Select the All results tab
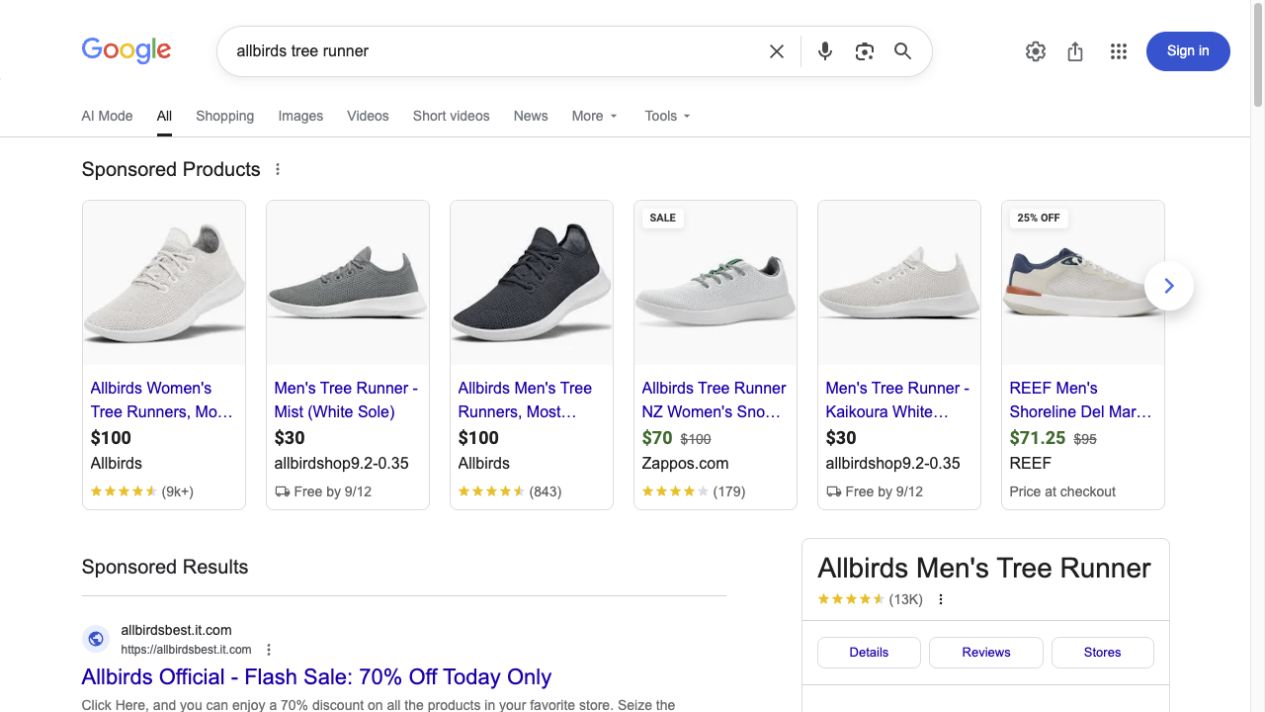 click(x=164, y=116)
